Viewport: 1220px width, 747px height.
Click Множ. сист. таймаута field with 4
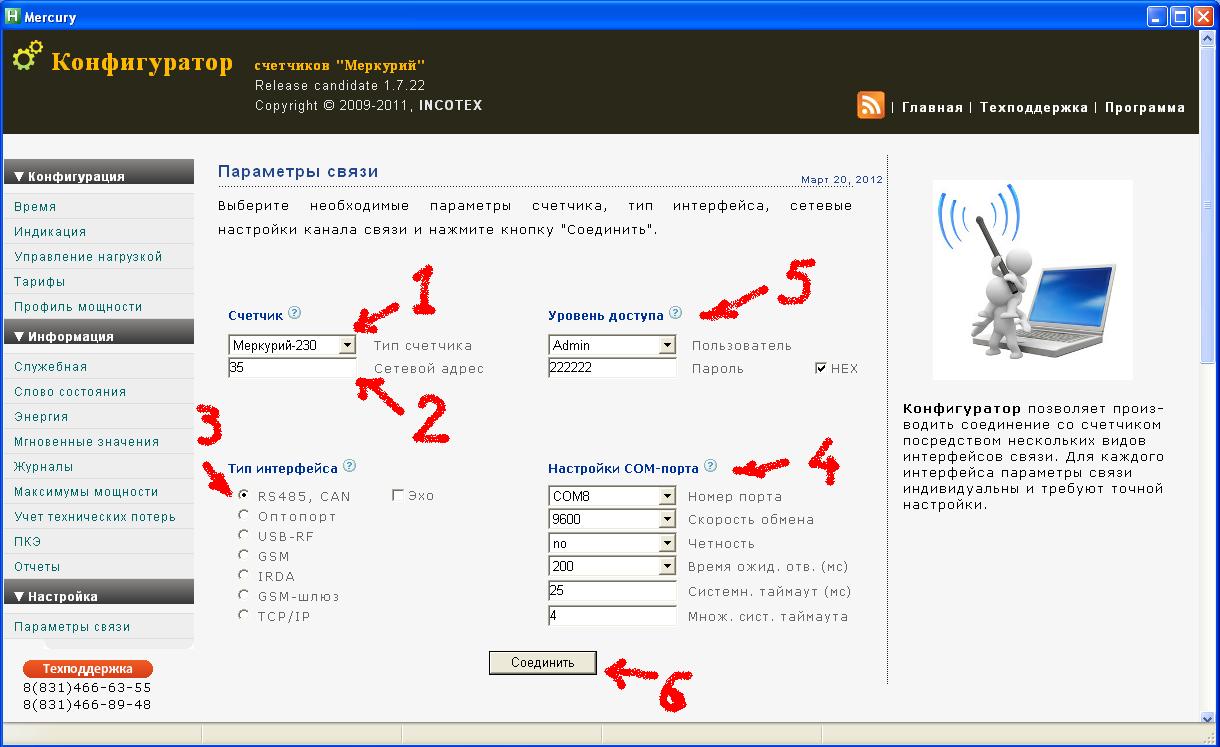(613, 616)
